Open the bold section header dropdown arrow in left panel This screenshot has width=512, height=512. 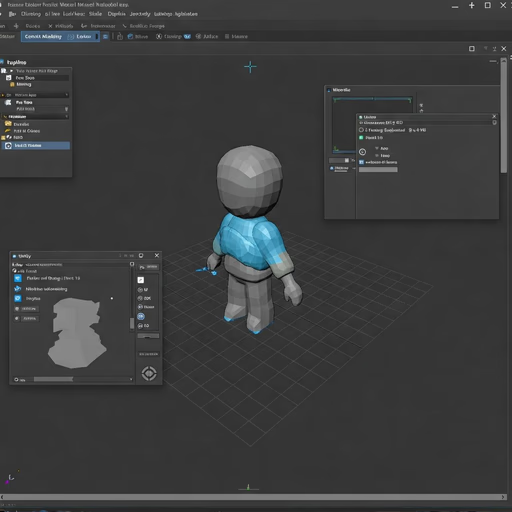[67, 116]
